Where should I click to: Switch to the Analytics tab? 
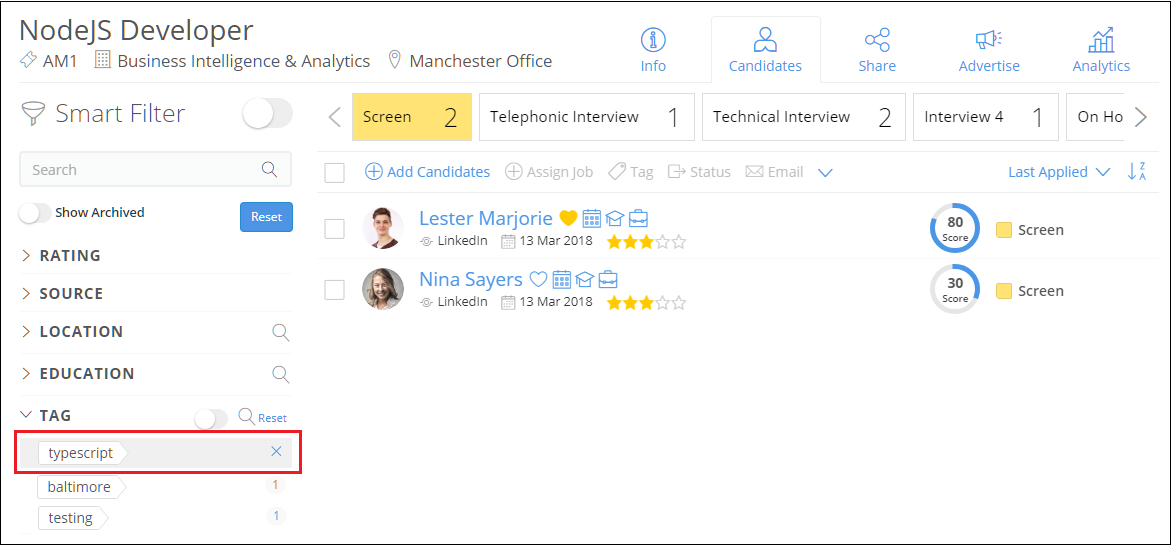click(1101, 50)
